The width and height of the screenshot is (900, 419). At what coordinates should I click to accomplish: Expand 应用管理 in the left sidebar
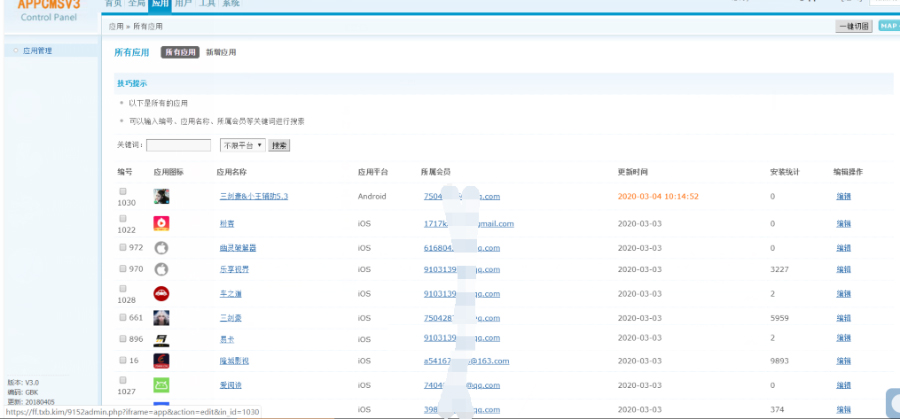pos(37,50)
